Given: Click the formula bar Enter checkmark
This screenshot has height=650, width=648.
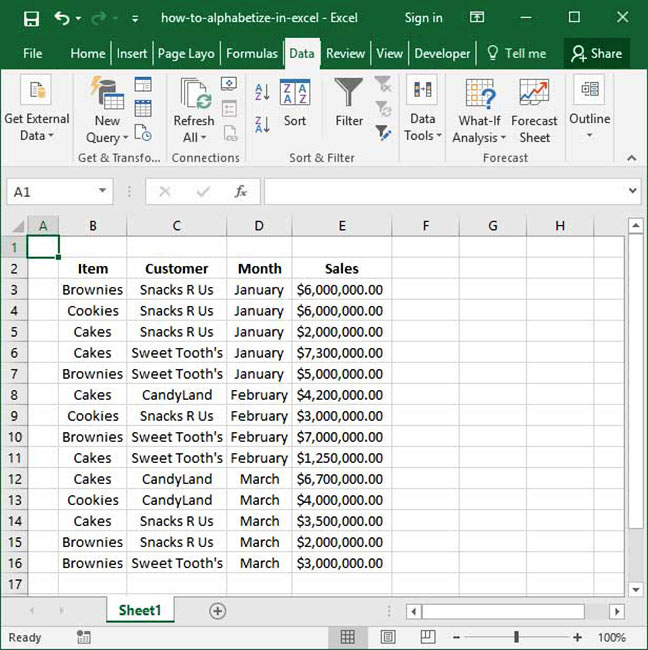Looking at the screenshot, I should (203, 192).
